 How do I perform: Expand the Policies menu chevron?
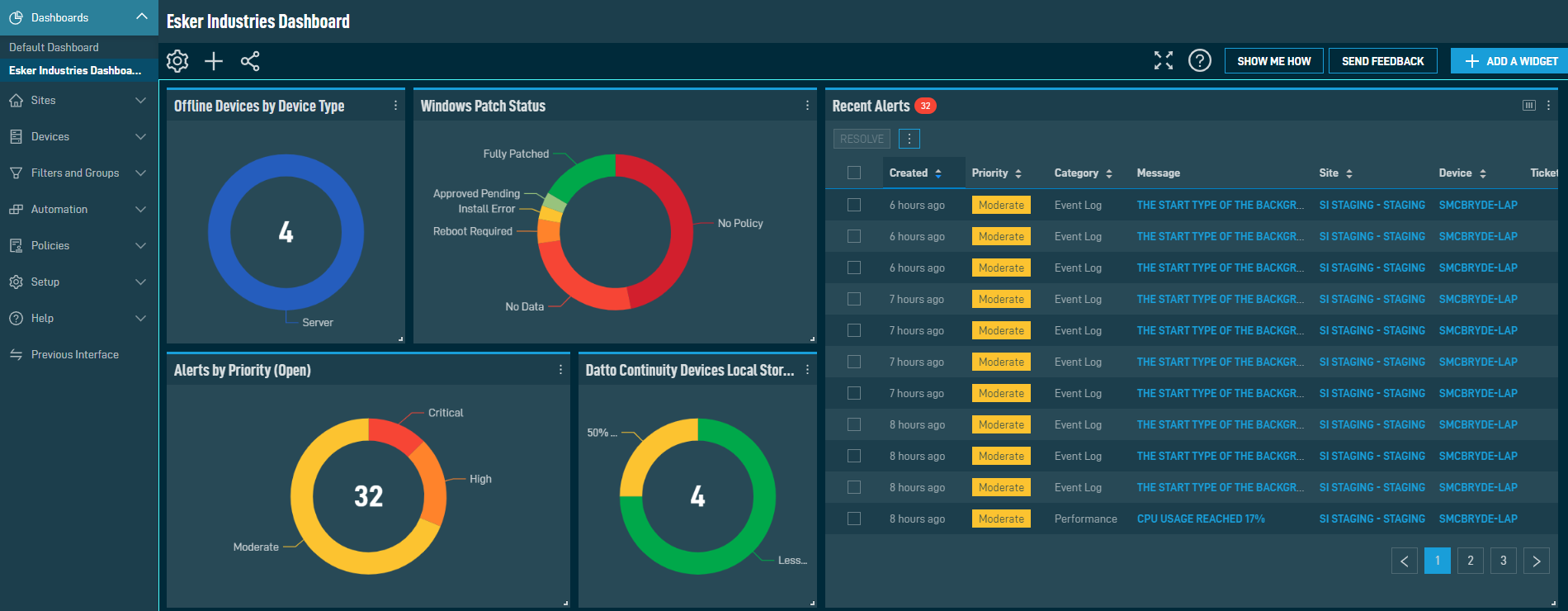tap(140, 246)
